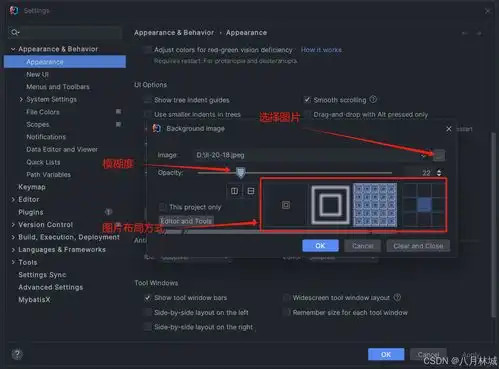Image resolution: width=499 pixels, height=369 pixels.
Task: Toggle flip image vertically icon
Action: click(251, 191)
